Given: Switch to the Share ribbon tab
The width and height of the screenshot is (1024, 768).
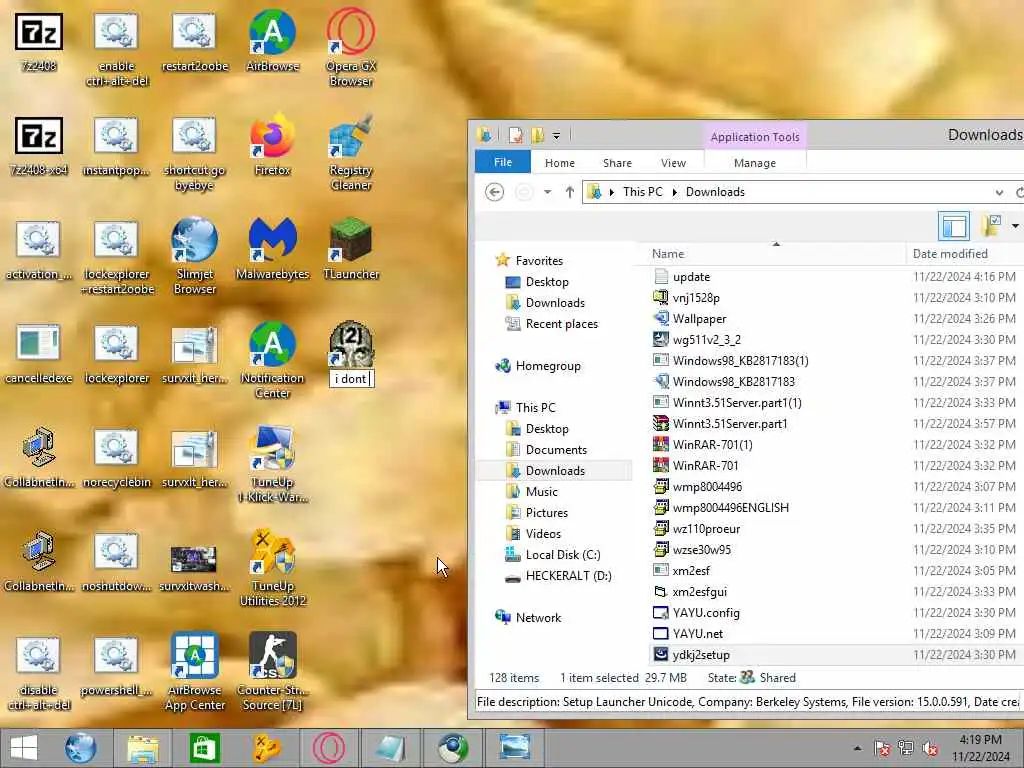Looking at the screenshot, I should 617,163.
